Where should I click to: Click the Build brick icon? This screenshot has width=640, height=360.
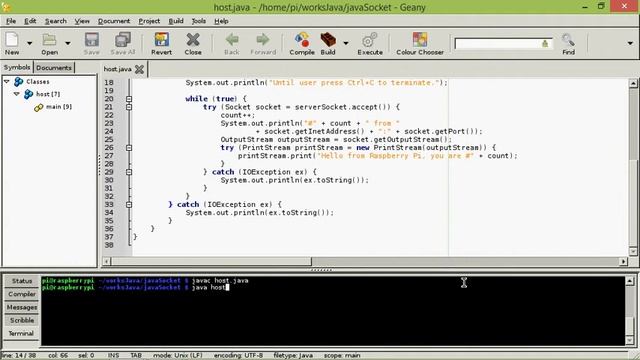pyautogui.click(x=328, y=40)
